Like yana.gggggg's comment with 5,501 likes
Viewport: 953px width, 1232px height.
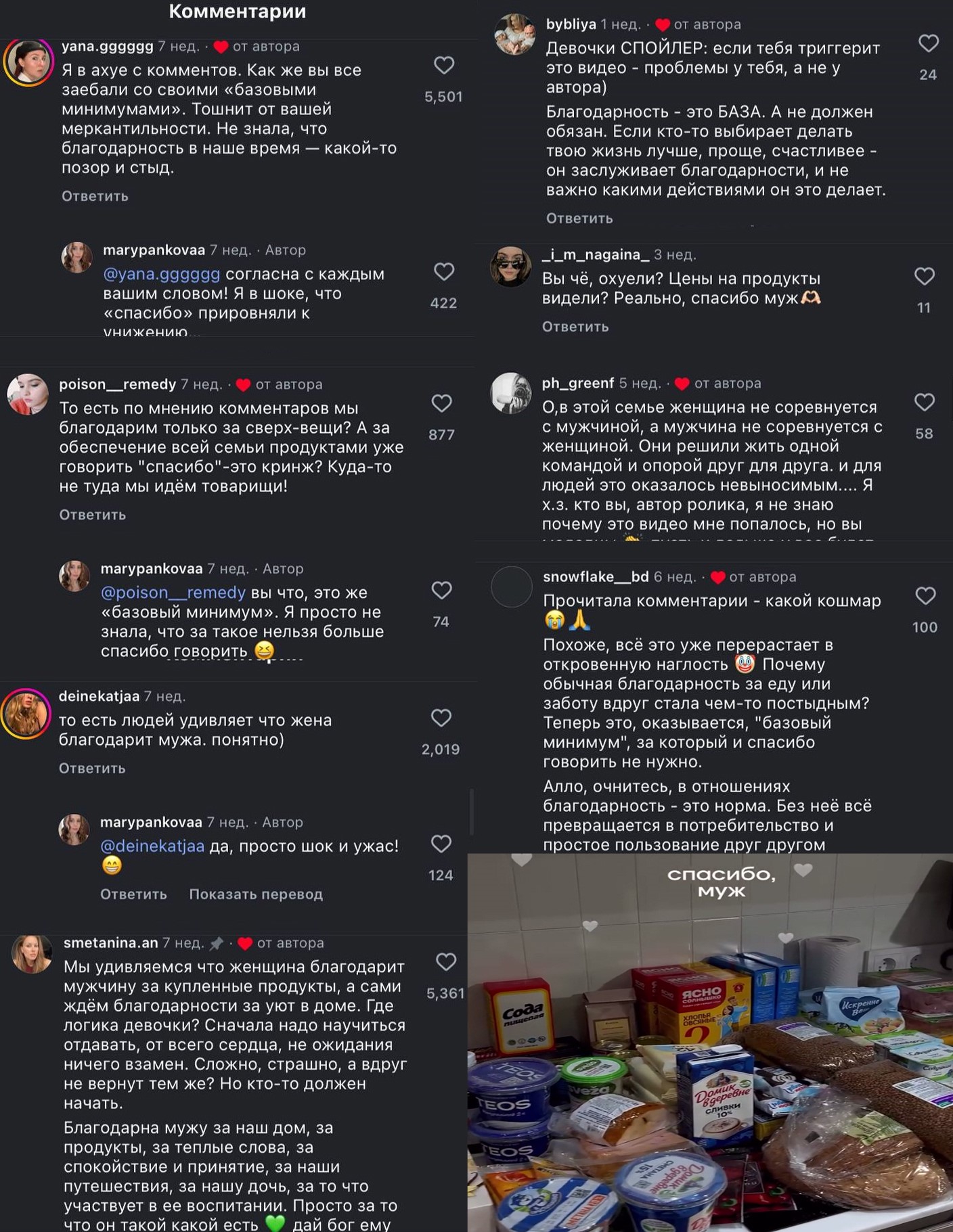click(444, 66)
